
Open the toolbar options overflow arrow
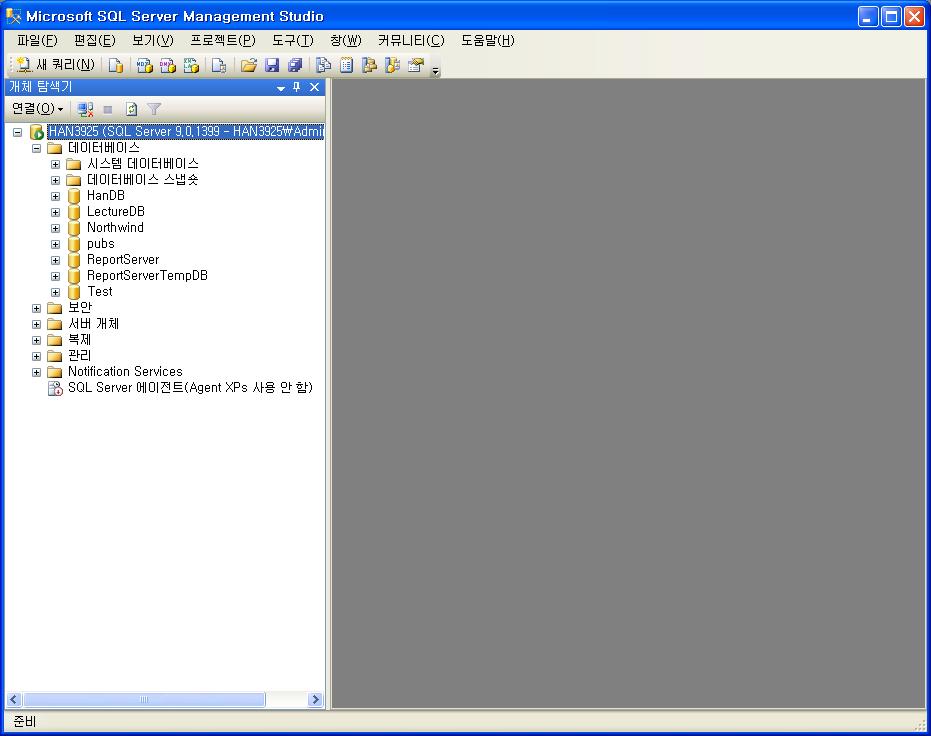pyautogui.click(x=435, y=71)
